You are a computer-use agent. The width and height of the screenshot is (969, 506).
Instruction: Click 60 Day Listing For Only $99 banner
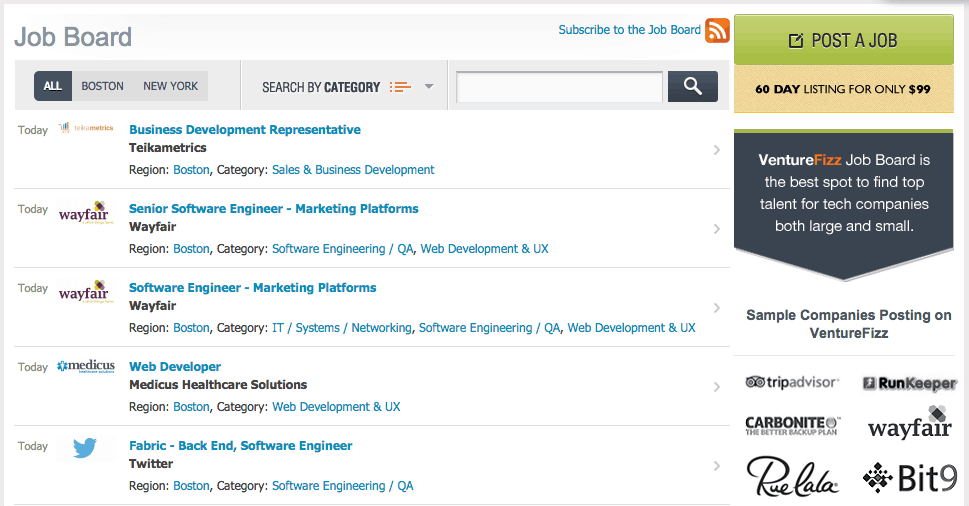click(x=844, y=89)
